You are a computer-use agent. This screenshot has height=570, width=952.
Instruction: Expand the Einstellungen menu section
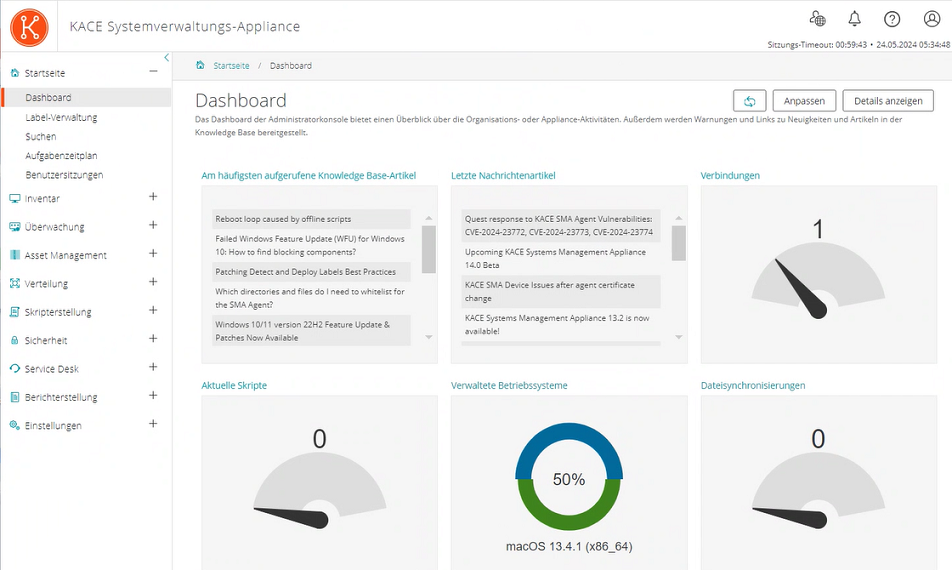[153, 424]
